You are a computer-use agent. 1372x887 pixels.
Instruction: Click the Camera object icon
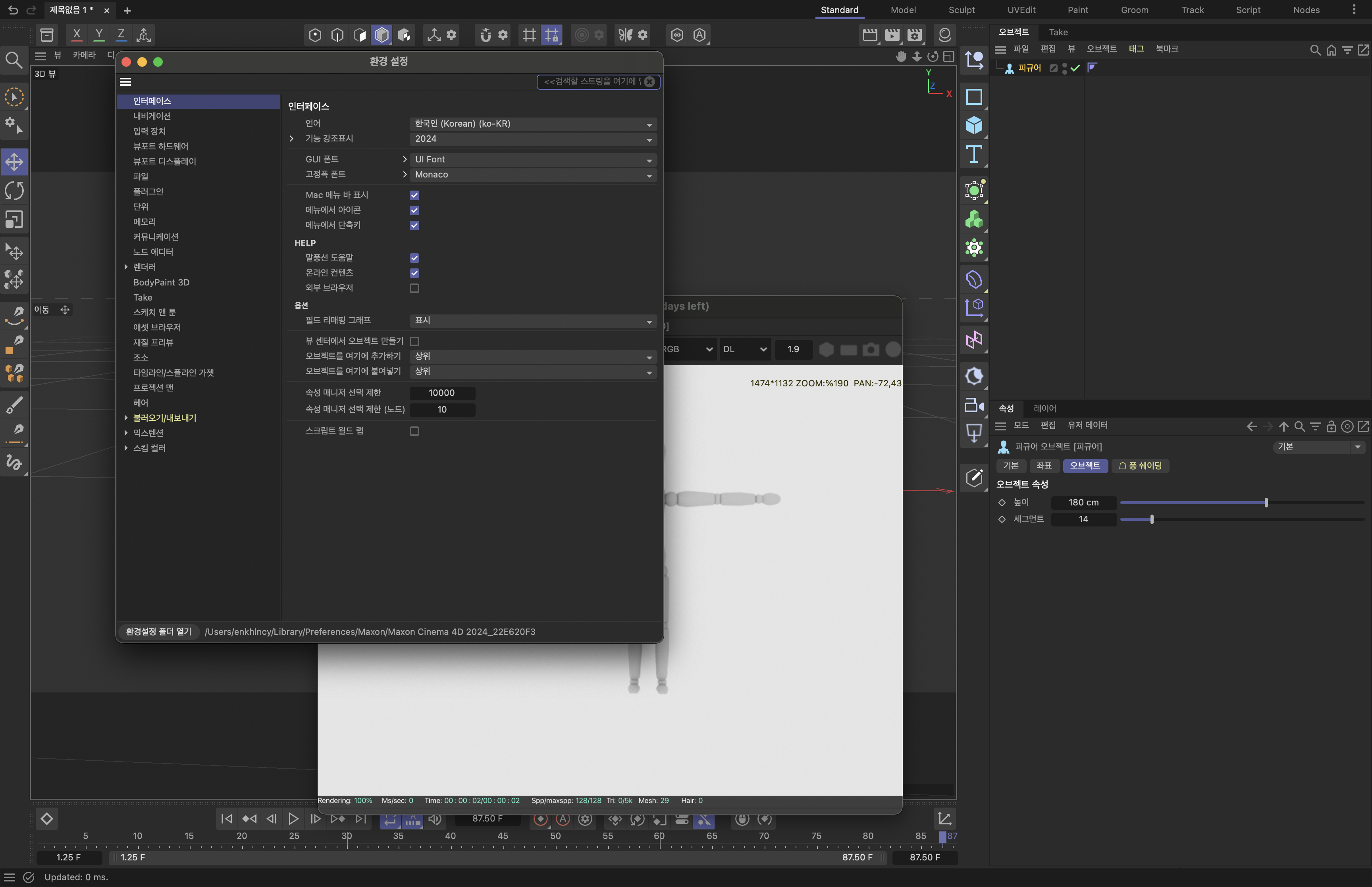click(973, 405)
